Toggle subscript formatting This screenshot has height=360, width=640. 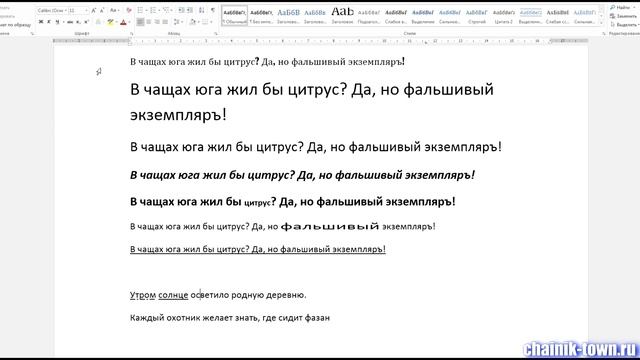78,22
